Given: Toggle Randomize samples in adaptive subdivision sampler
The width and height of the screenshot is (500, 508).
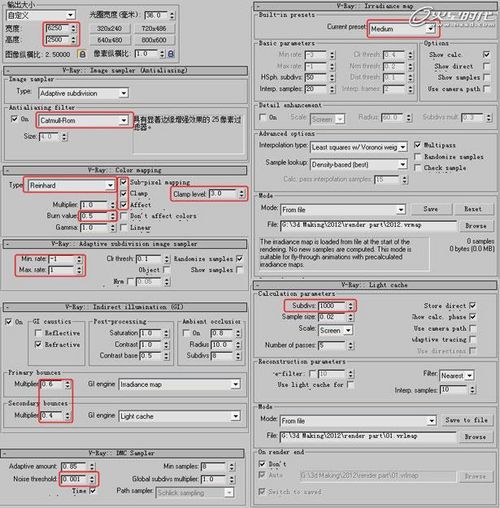Looking at the screenshot, I should pyautogui.click(x=239, y=259).
